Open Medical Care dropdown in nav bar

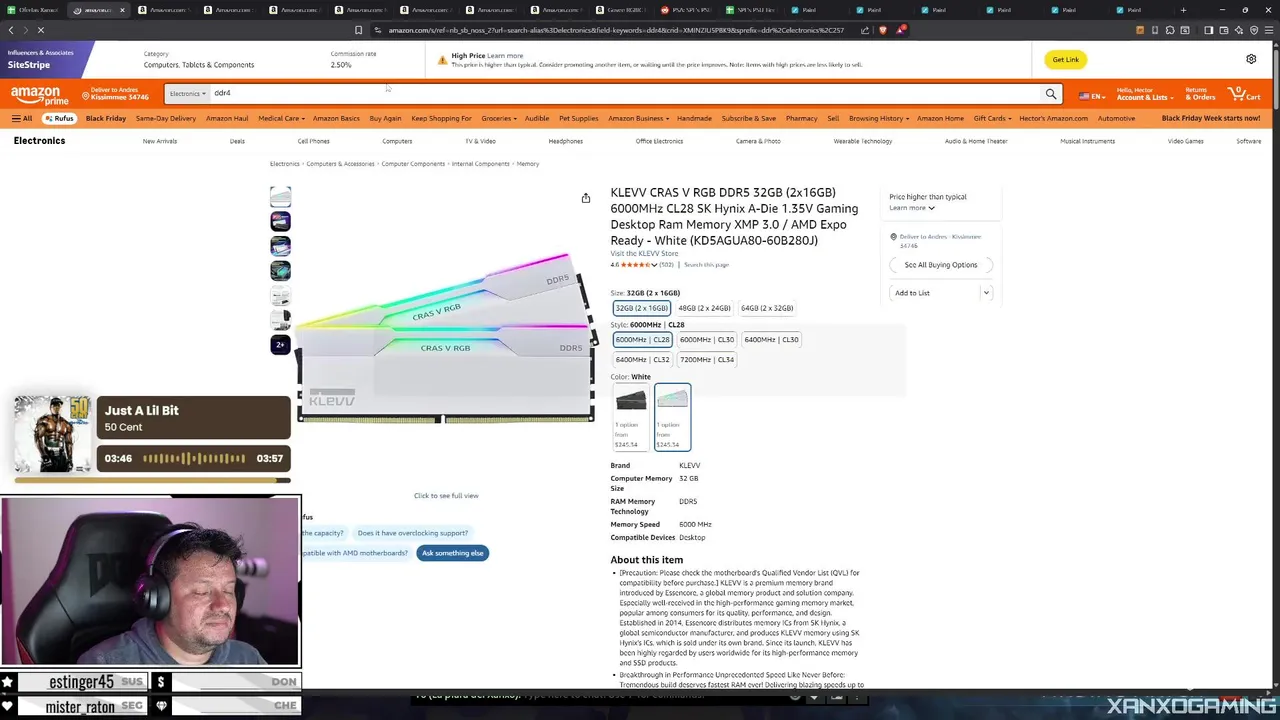(x=280, y=118)
